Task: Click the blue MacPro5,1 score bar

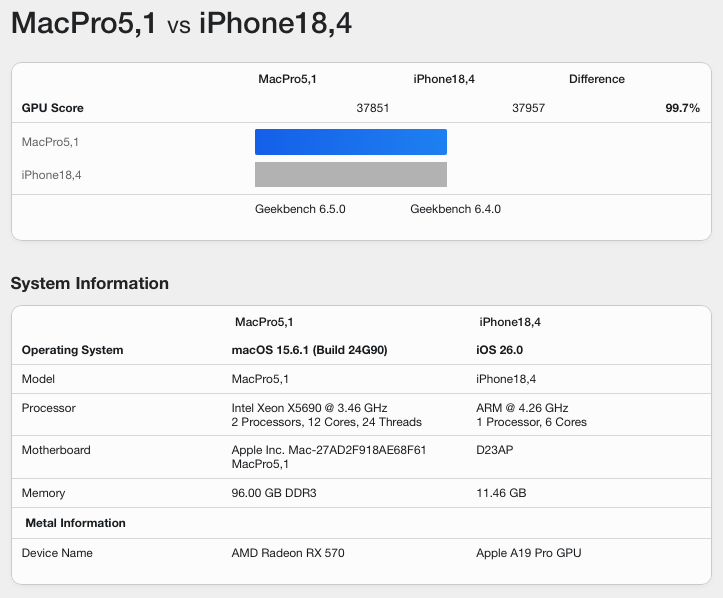Action: click(x=350, y=142)
